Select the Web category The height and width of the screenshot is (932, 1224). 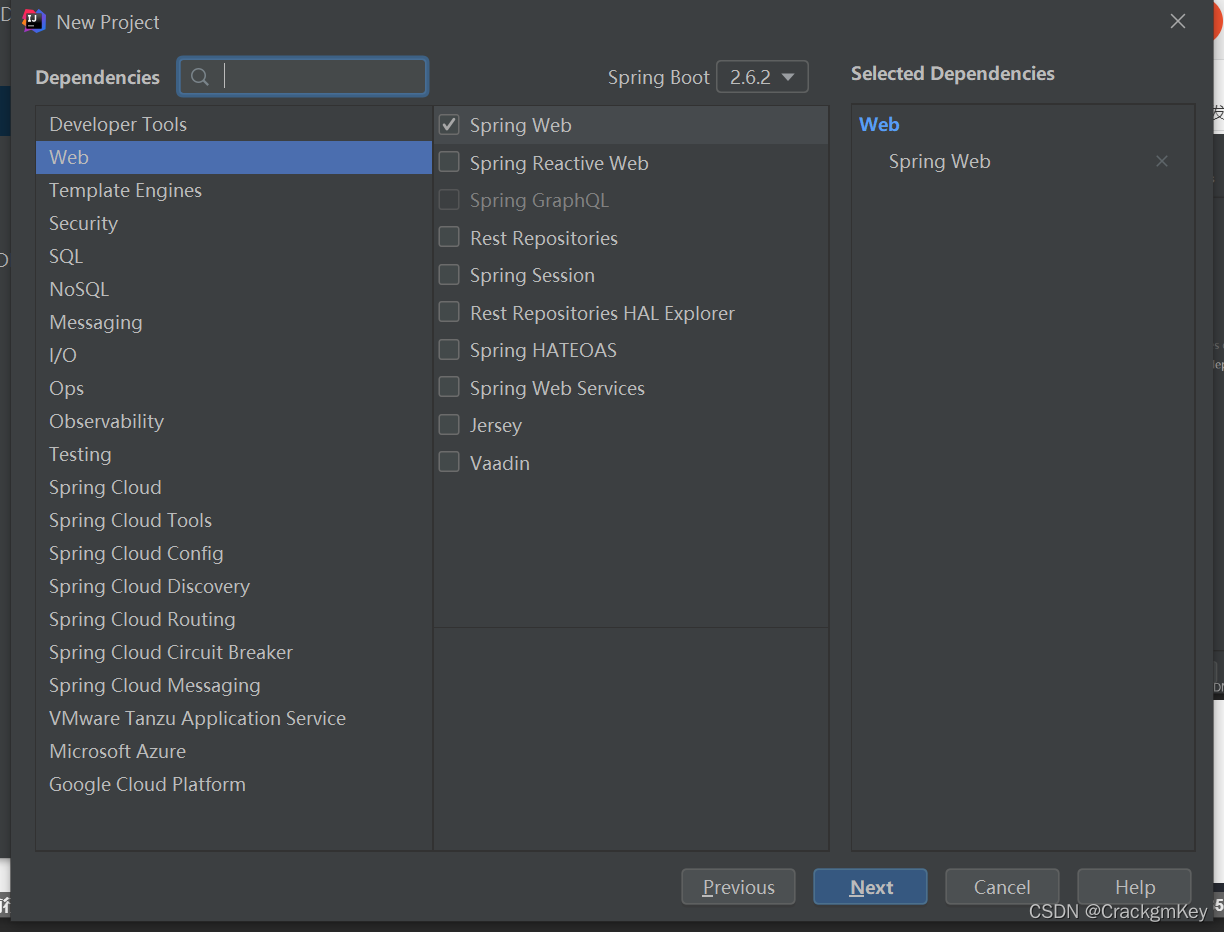pyautogui.click(x=234, y=157)
